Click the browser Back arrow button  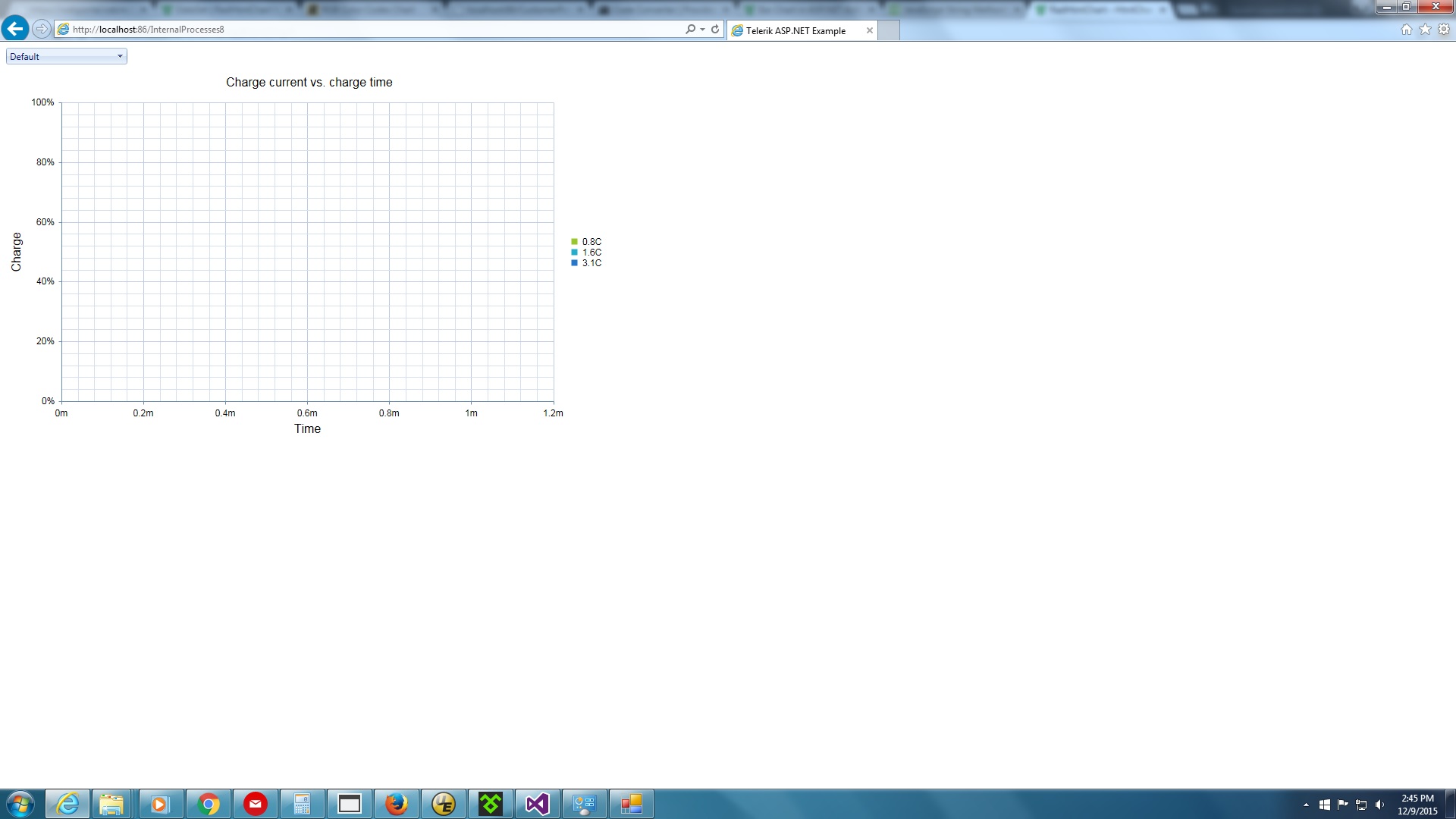[15, 29]
